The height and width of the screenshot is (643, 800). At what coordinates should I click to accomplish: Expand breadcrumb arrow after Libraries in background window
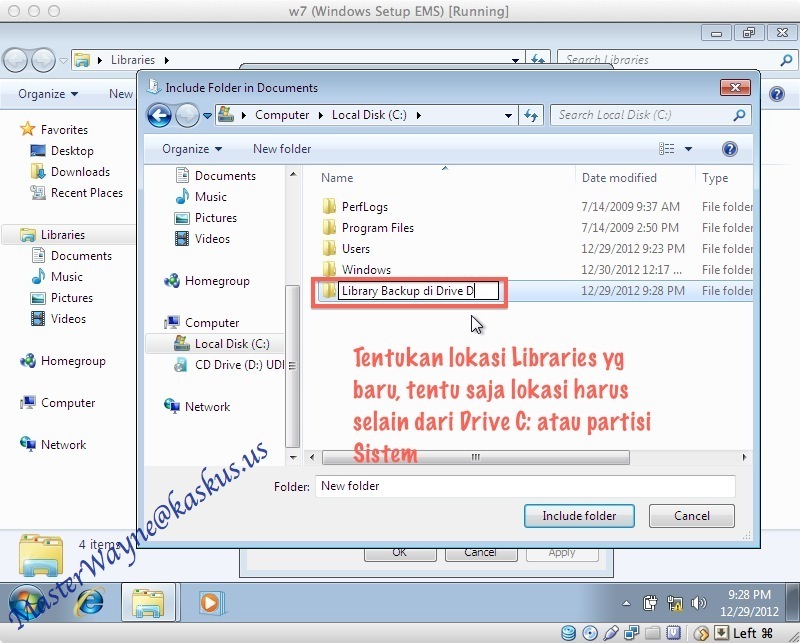tap(167, 60)
